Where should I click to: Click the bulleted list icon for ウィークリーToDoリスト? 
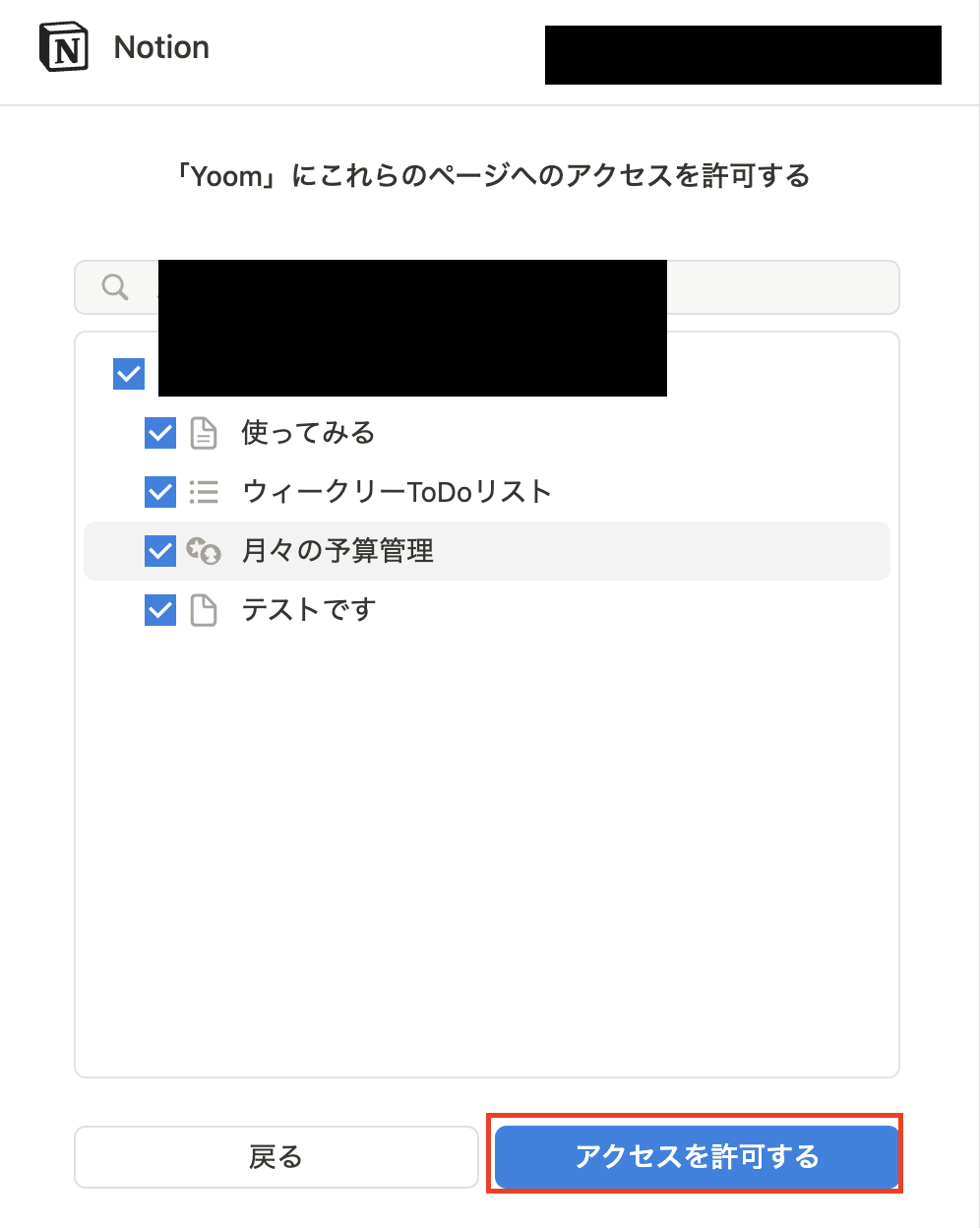[204, 491]
